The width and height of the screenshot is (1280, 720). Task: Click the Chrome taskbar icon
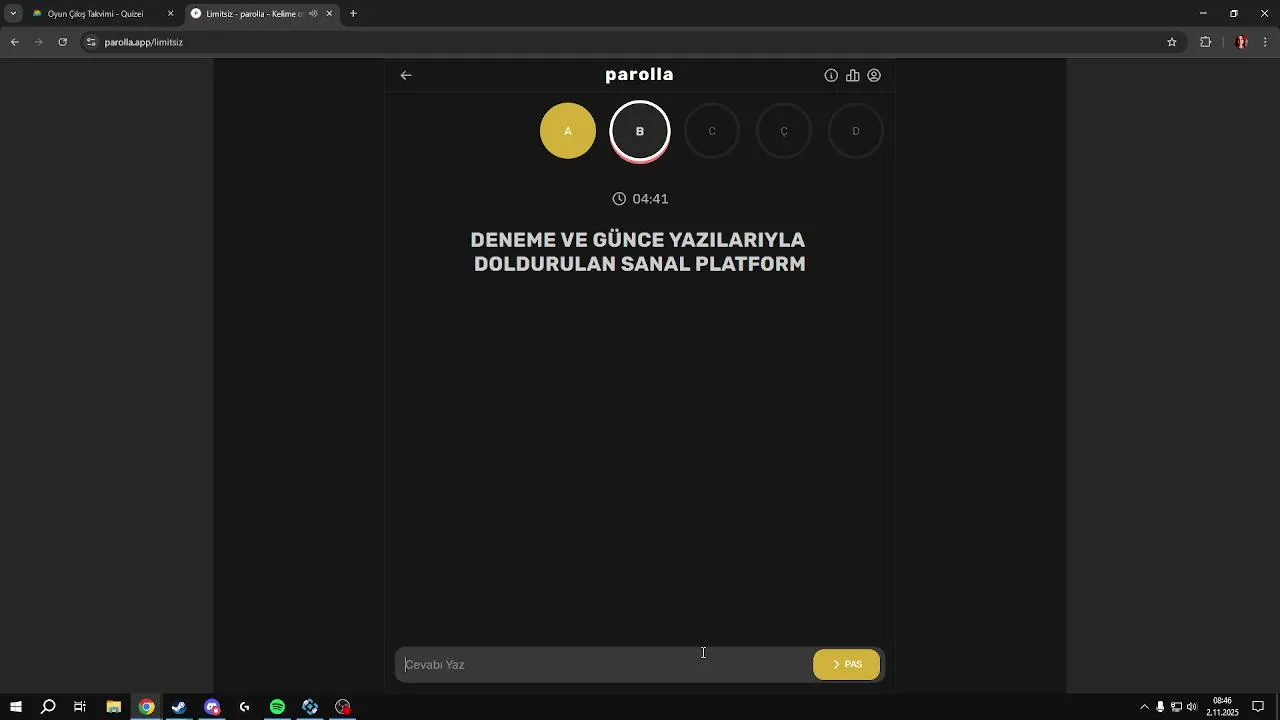coord(146,707)
